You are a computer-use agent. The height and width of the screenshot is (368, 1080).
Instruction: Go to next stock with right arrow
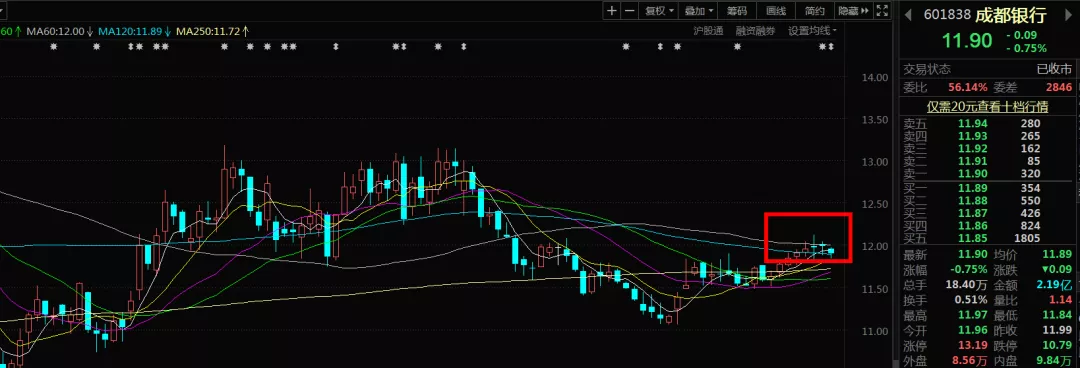(1067, 14)
